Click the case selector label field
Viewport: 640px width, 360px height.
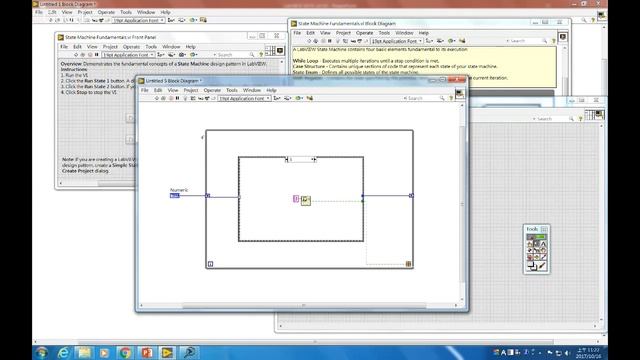(300, 160)
